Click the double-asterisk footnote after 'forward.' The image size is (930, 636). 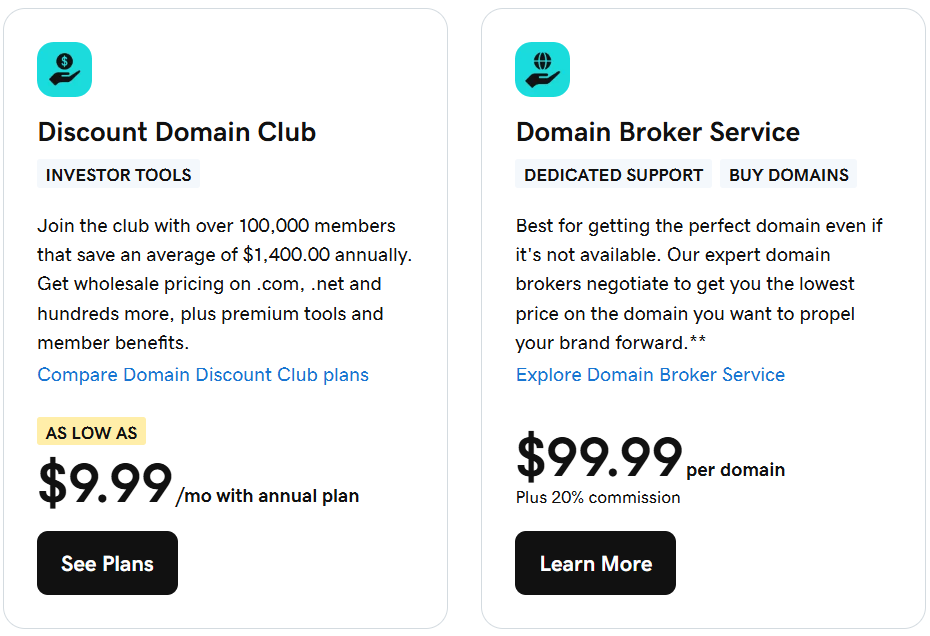coord(697,341)
